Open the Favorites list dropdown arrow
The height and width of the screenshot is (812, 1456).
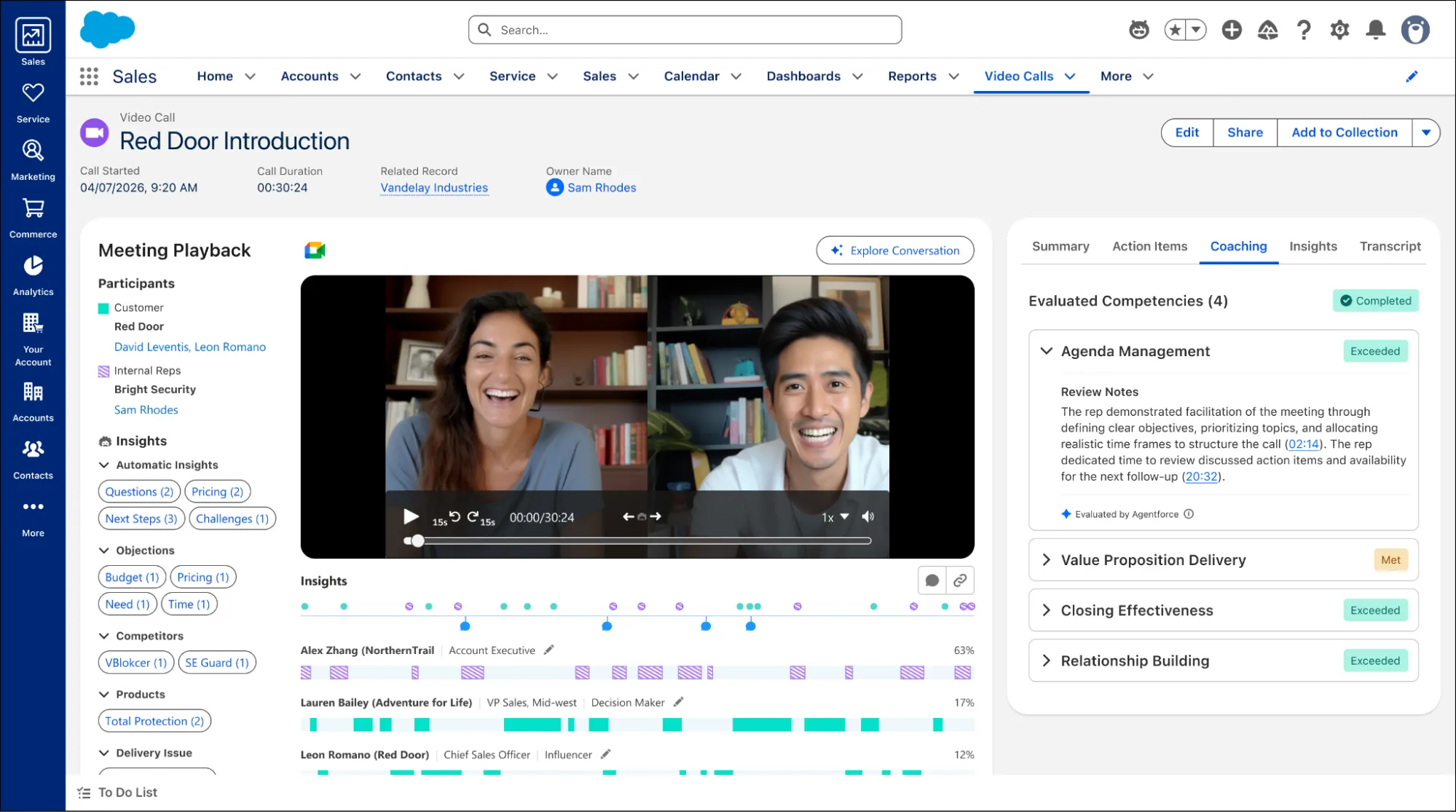point(1196,30)
